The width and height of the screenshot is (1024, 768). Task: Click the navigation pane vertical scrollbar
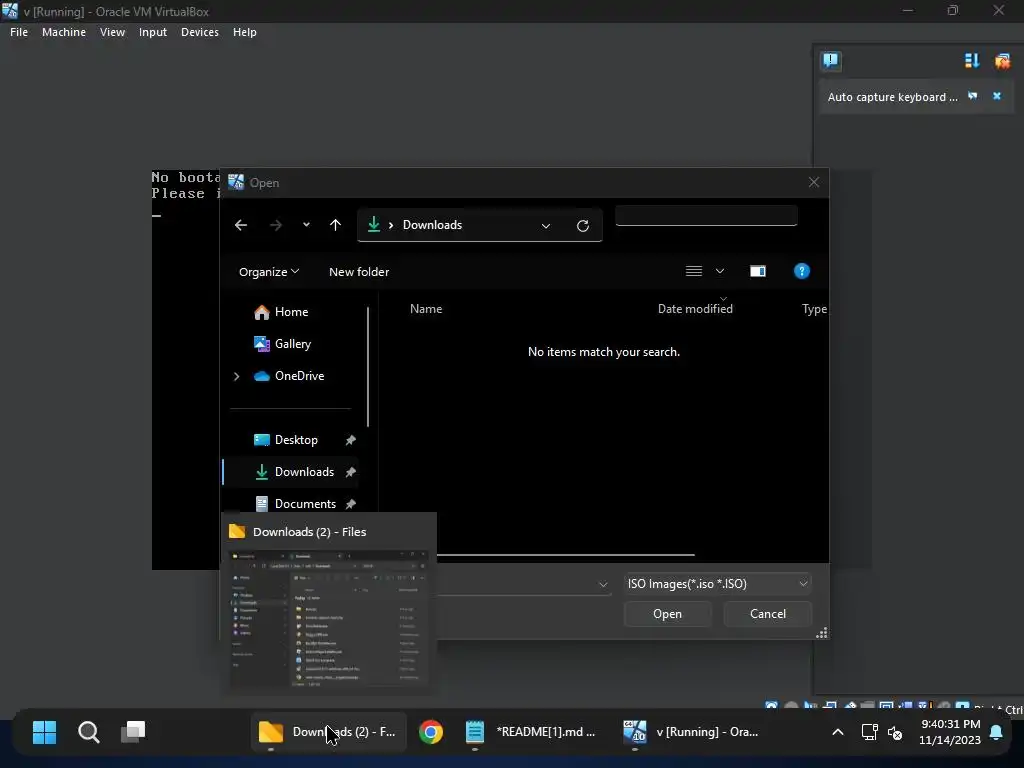pos(368,367)
